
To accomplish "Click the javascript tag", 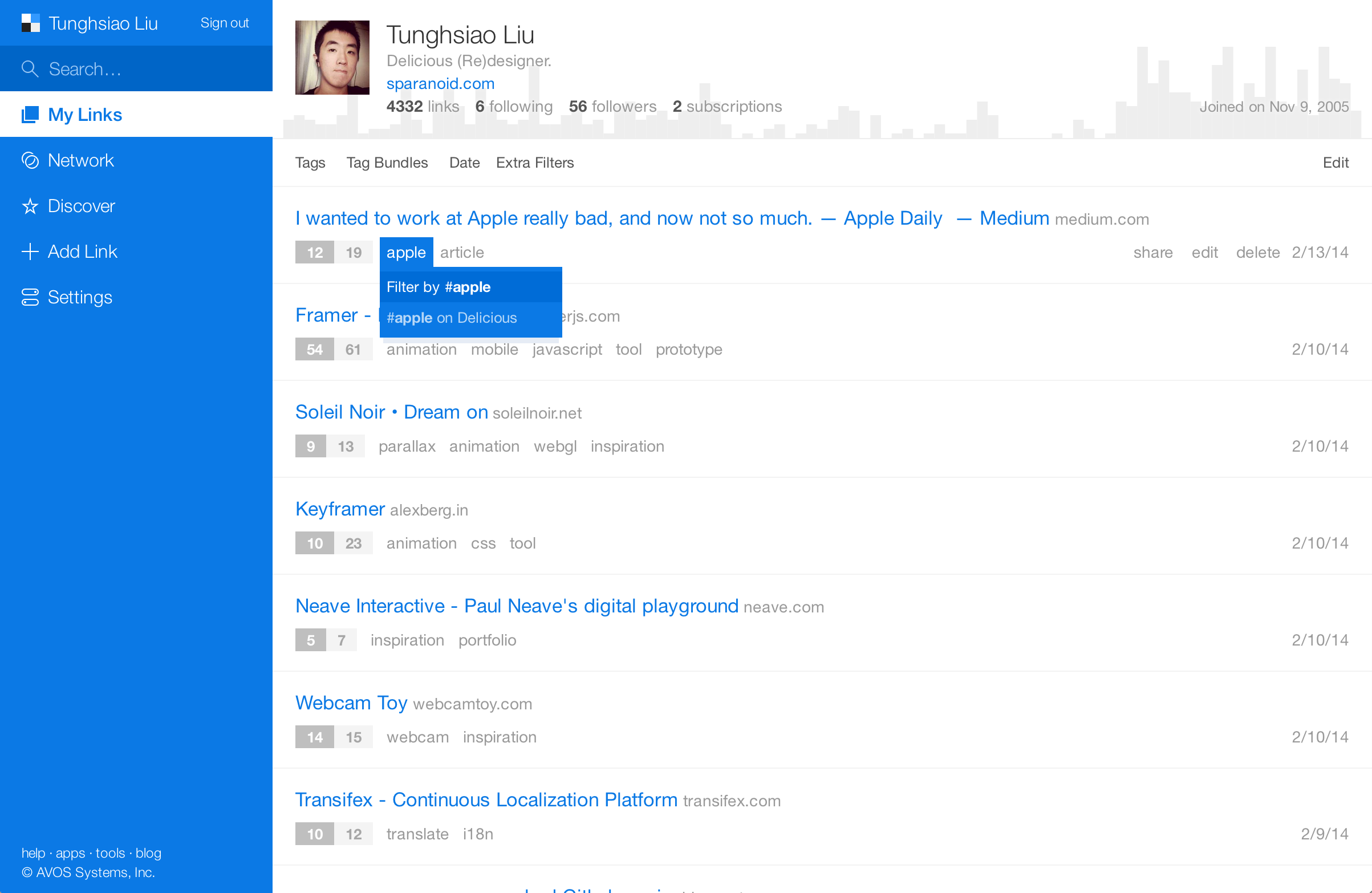I will click(567, 350).
